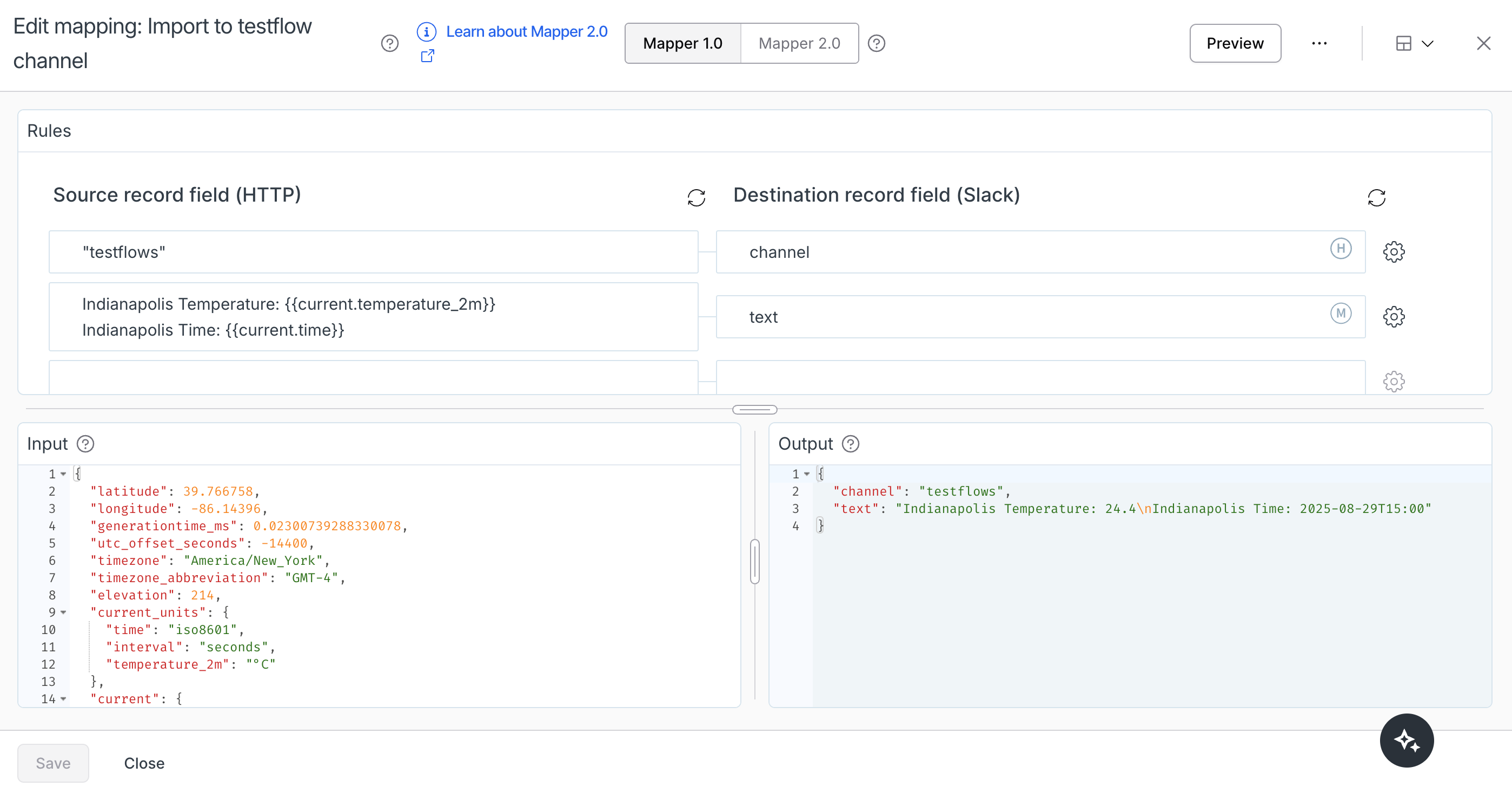
Task: Click the Hardcoded value badge on channel field
Action: tap(1341, 249)
